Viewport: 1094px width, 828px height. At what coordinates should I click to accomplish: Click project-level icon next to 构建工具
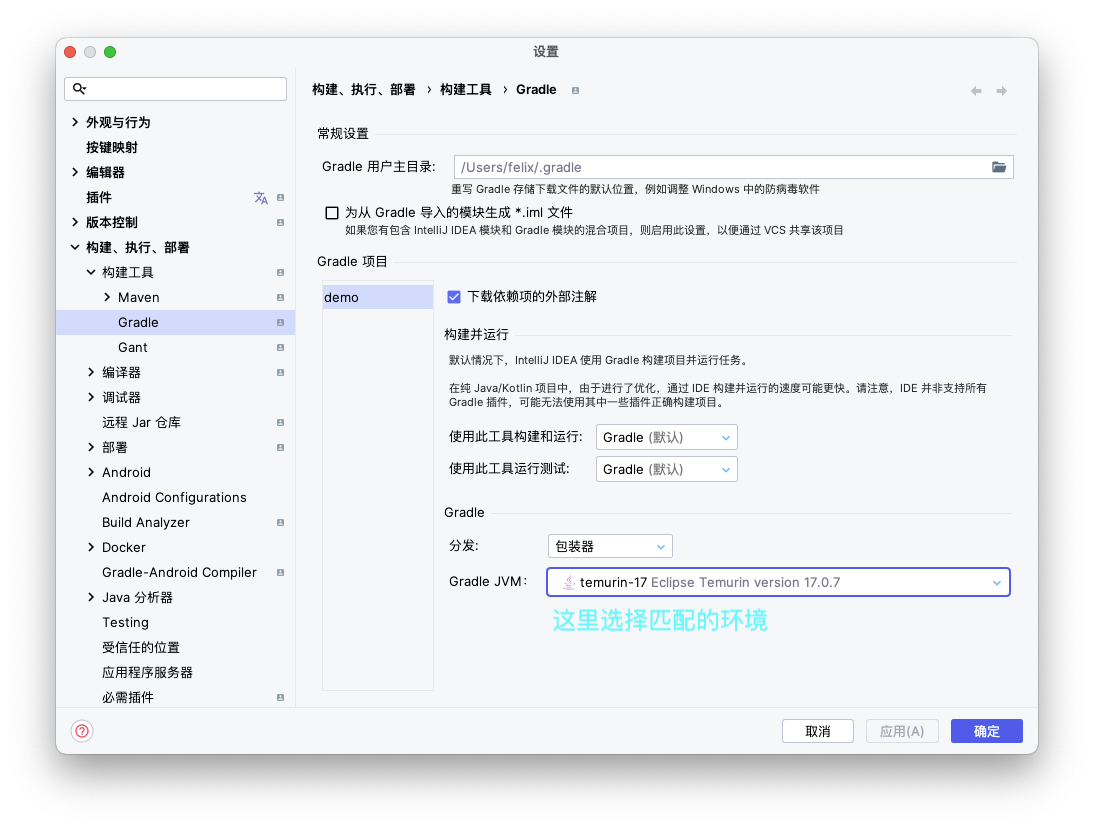(x=280, y=273)
